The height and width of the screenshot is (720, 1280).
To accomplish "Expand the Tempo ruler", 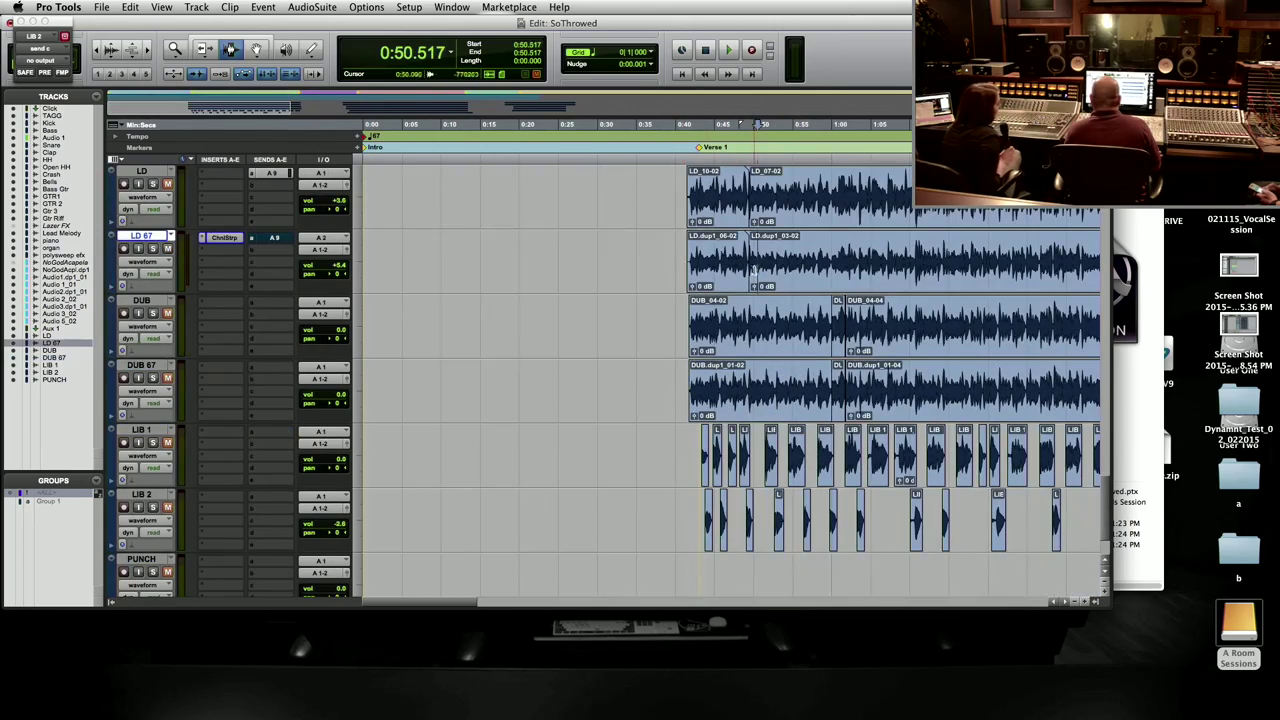I will click(115, 137).
